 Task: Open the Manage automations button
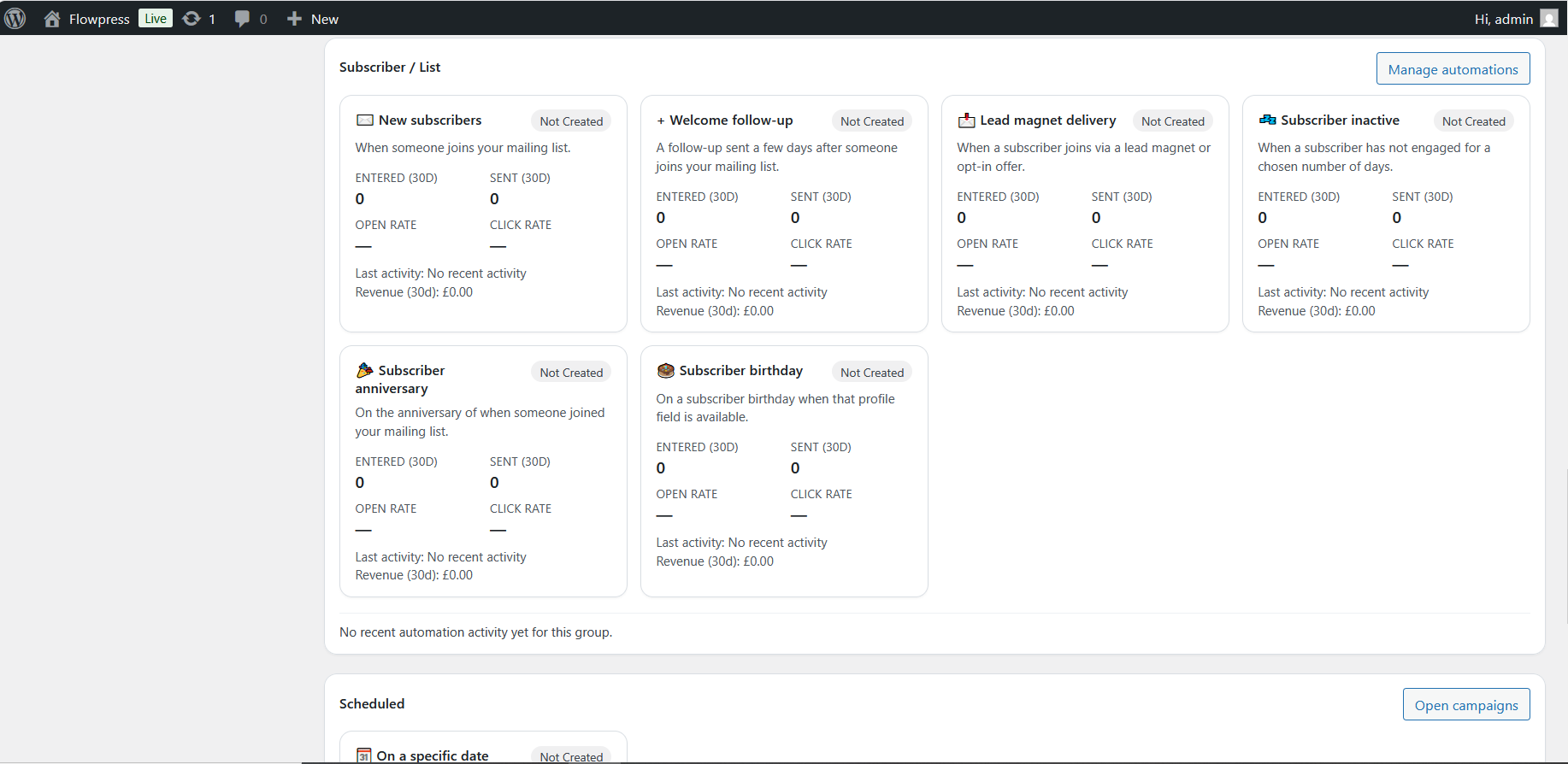coord(1453,69)
